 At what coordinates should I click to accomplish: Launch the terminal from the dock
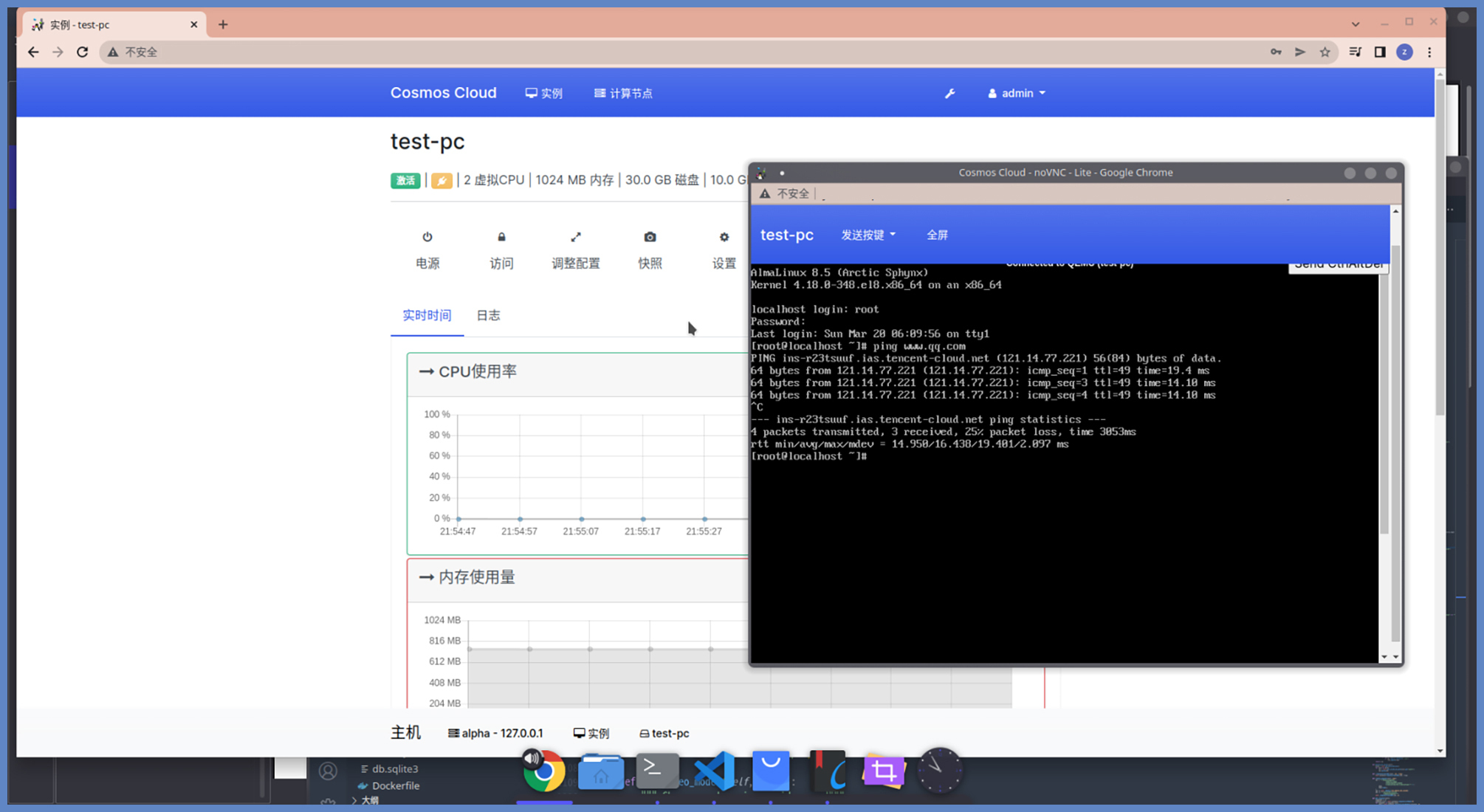point(657,771)
